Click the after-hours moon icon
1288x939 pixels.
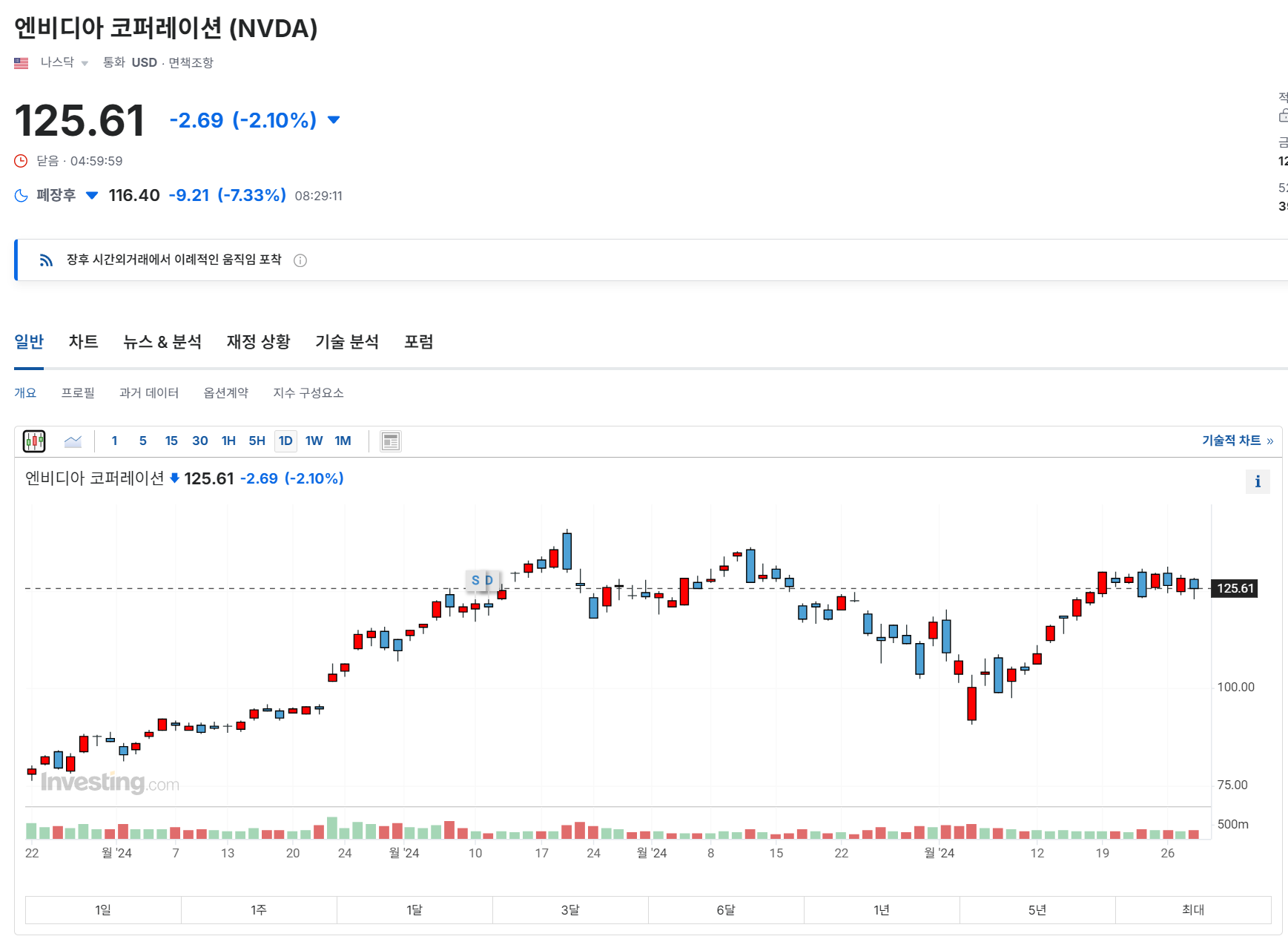point(22,196)
